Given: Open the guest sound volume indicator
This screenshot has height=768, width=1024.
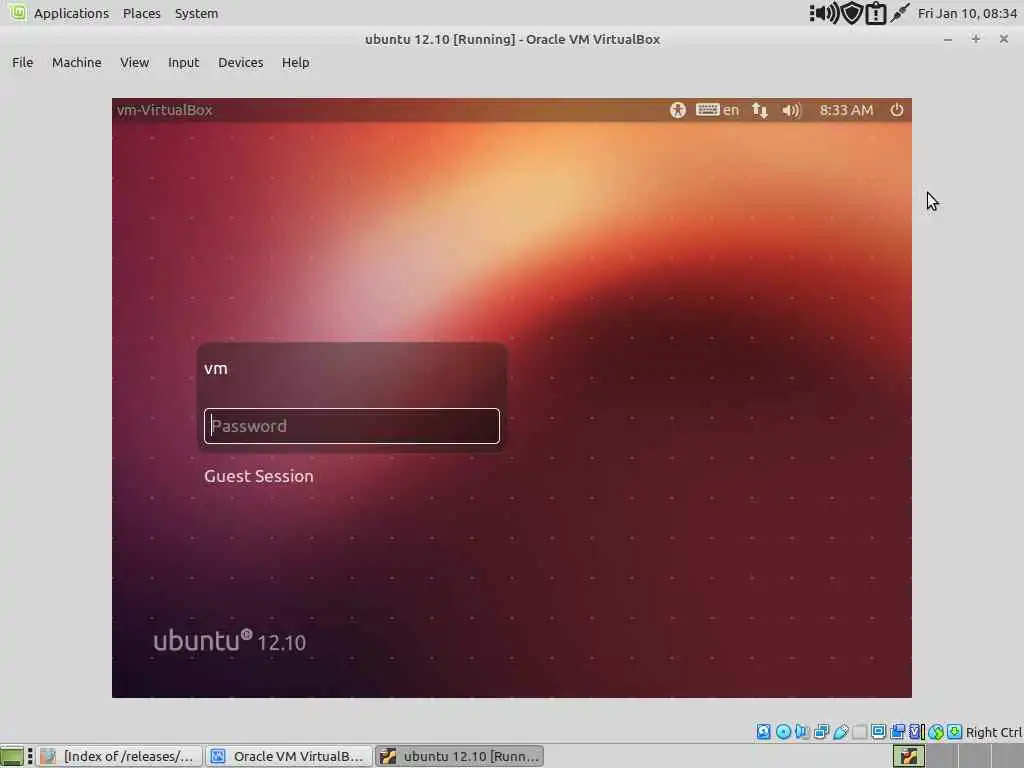Looking at the screenshot, I should (791, 110).
